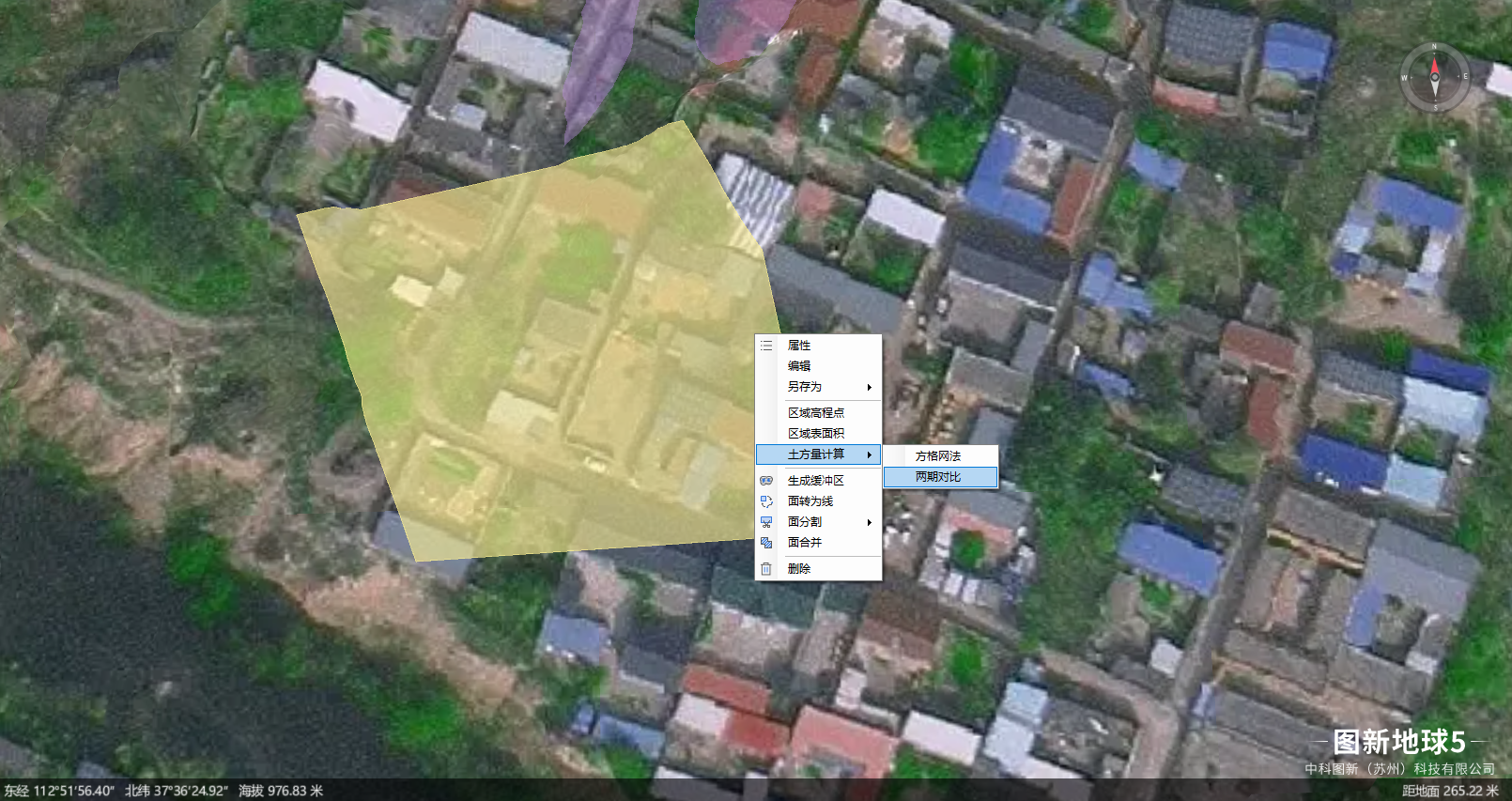Screen dimensions: 1512x801
Task: Click the 删除 trash can icon
Action: click(766, 569)
